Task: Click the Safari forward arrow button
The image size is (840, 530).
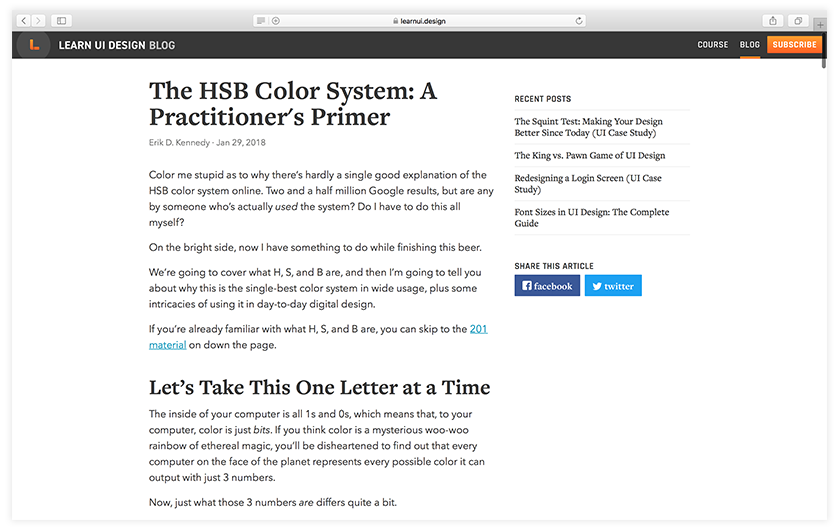Action: [38, 20]
